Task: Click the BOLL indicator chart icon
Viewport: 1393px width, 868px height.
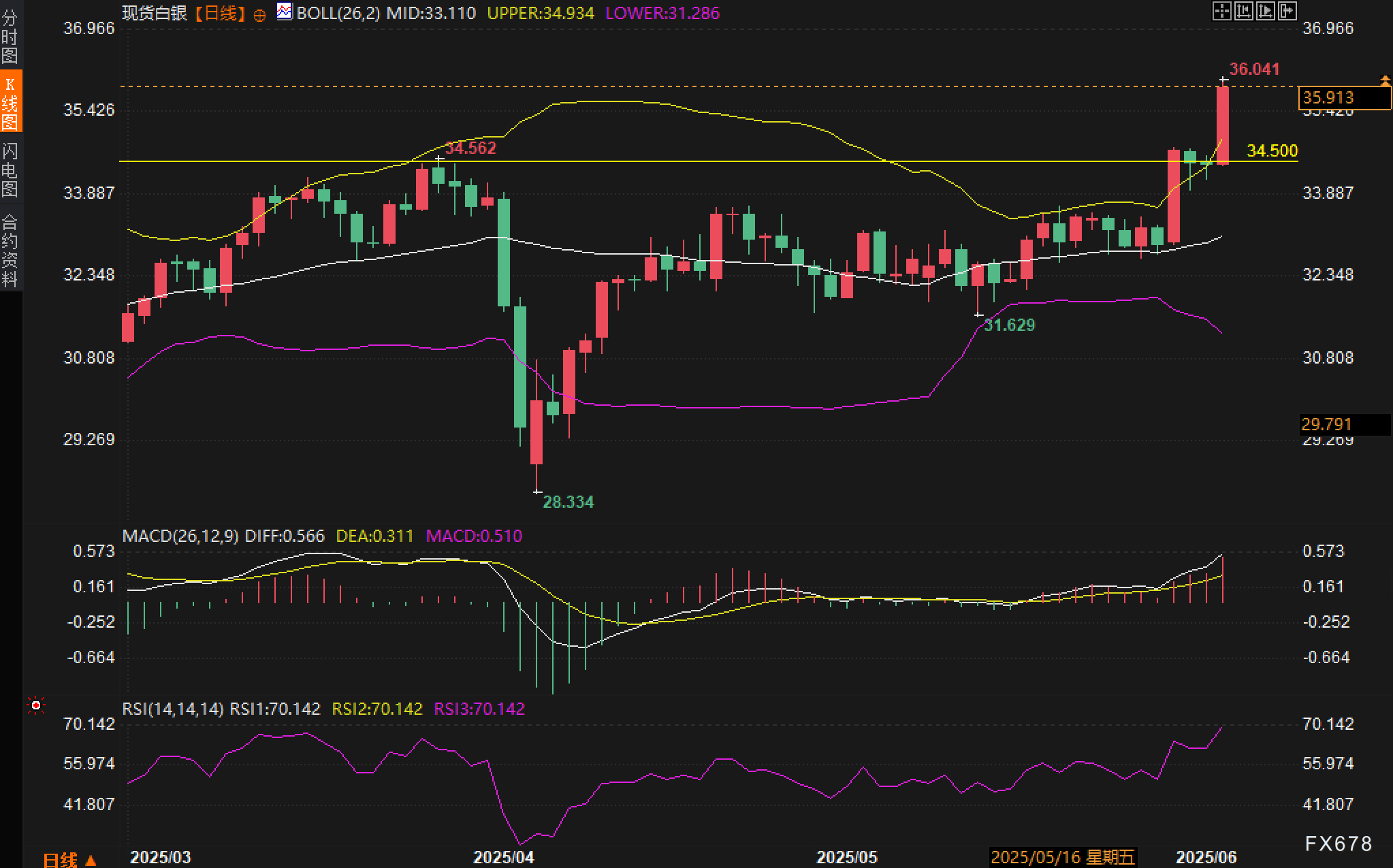Action: pos(285,12)
